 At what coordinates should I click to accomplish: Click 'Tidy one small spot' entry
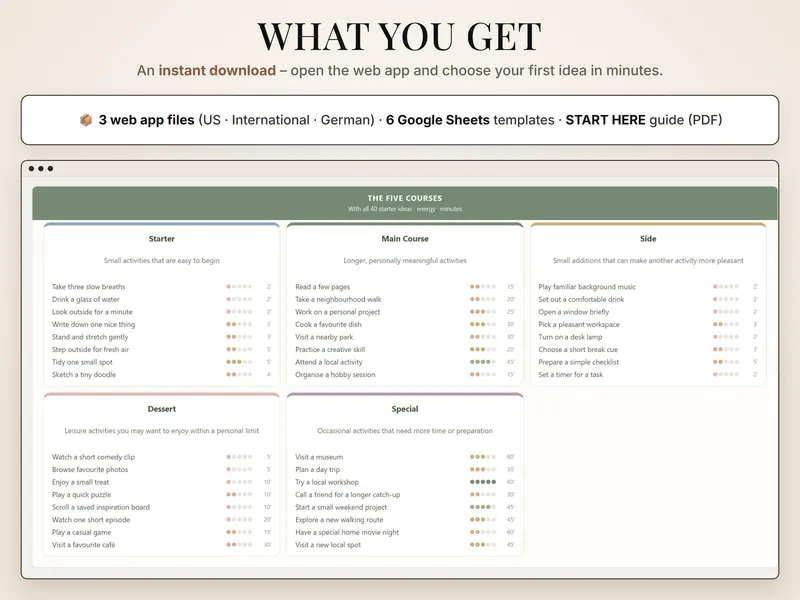162,362
